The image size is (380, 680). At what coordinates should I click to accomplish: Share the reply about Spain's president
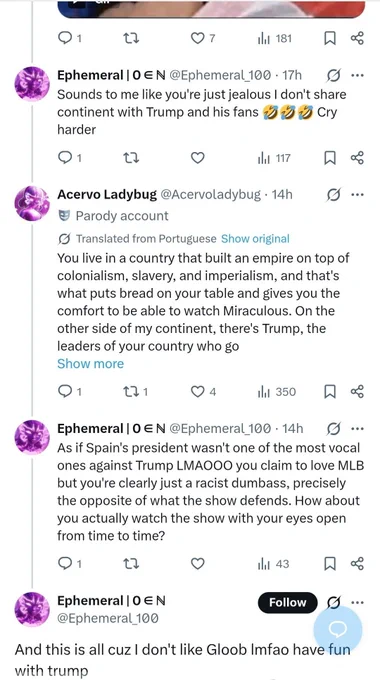[357, 564]
